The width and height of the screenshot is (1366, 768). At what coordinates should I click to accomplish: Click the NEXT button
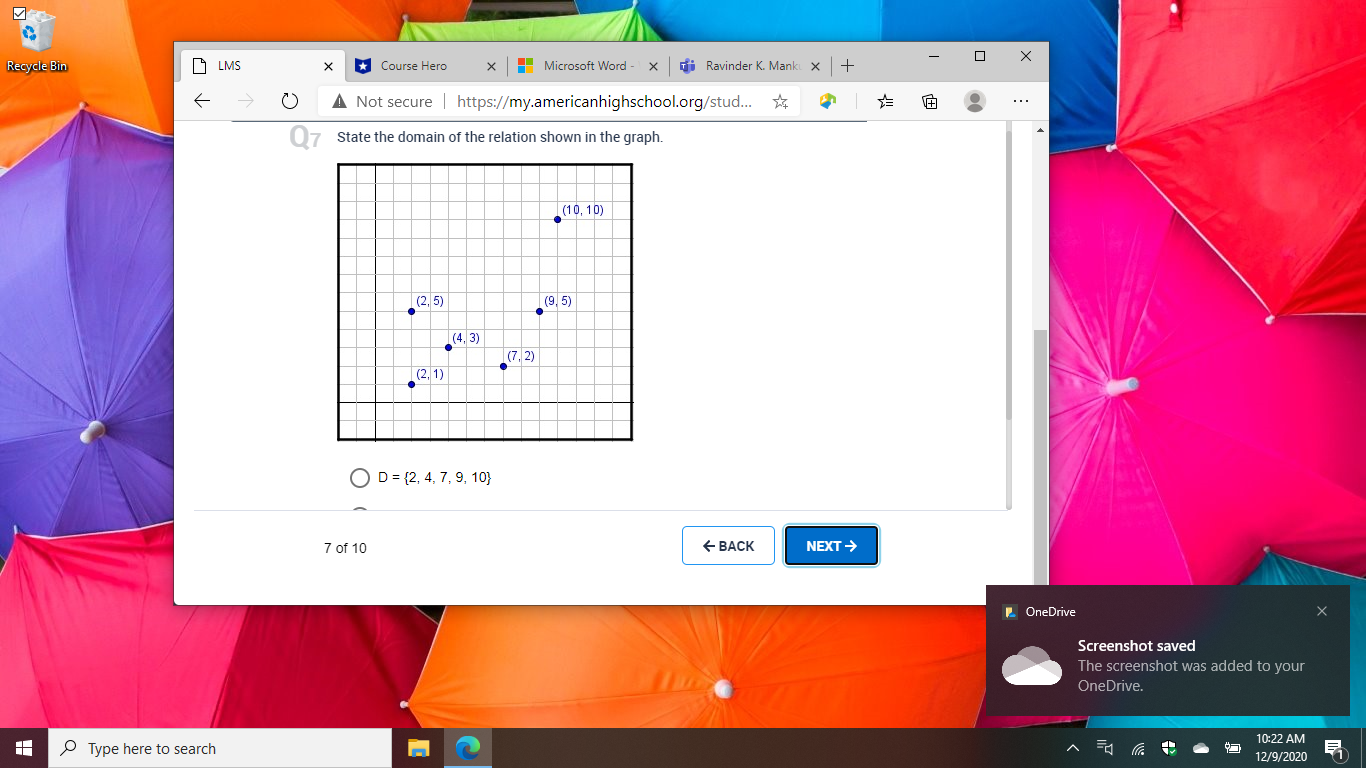pos(831,545)
